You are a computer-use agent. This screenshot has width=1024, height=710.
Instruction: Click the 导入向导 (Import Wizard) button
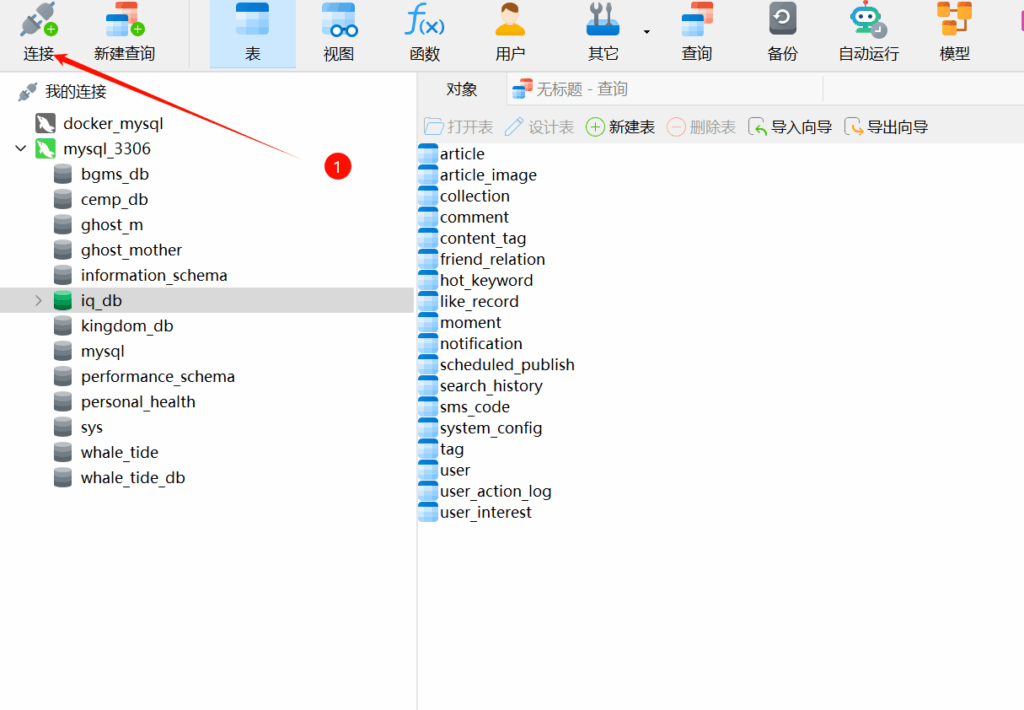click(x=790, y=127)
